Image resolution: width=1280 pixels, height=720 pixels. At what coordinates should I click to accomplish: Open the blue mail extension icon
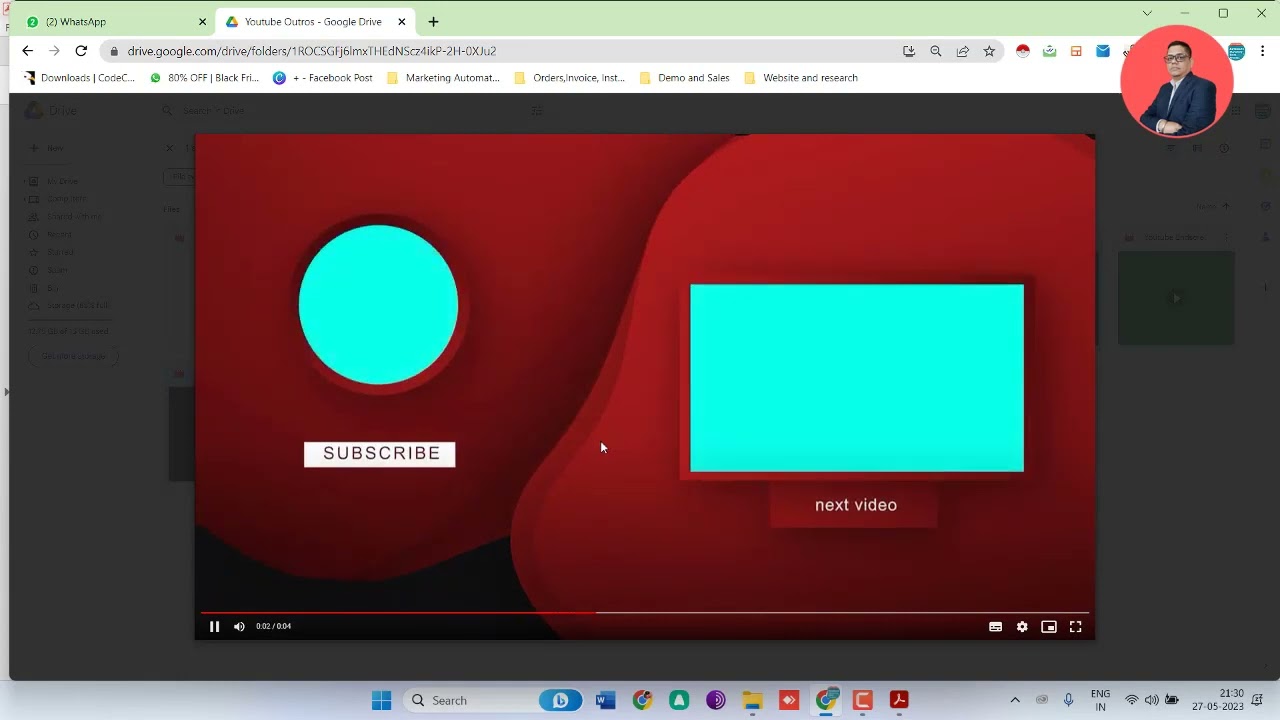tap(1103, 51)
